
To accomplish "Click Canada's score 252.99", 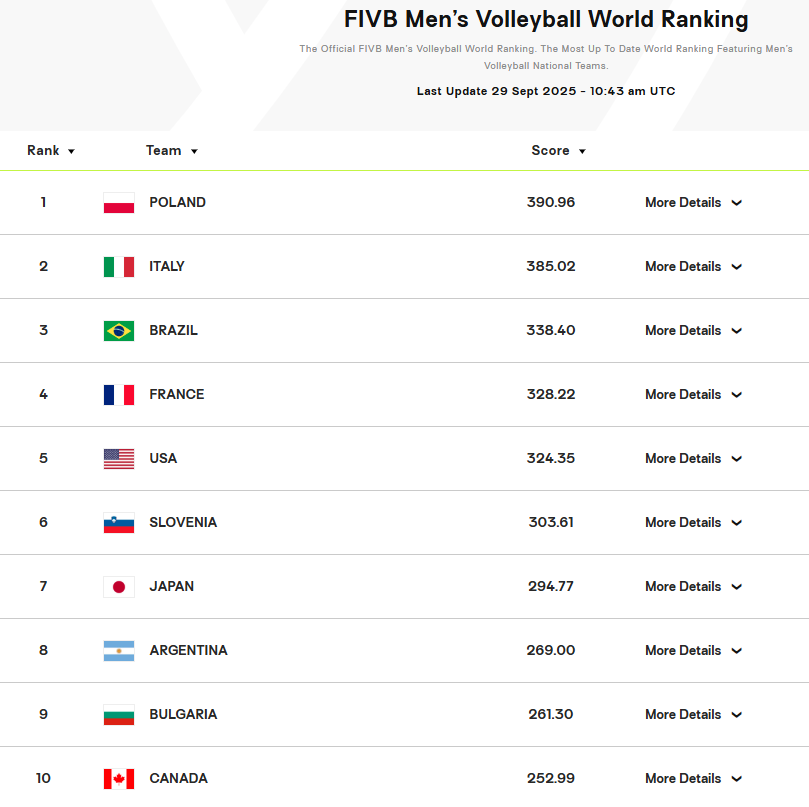I will (551, 779).
